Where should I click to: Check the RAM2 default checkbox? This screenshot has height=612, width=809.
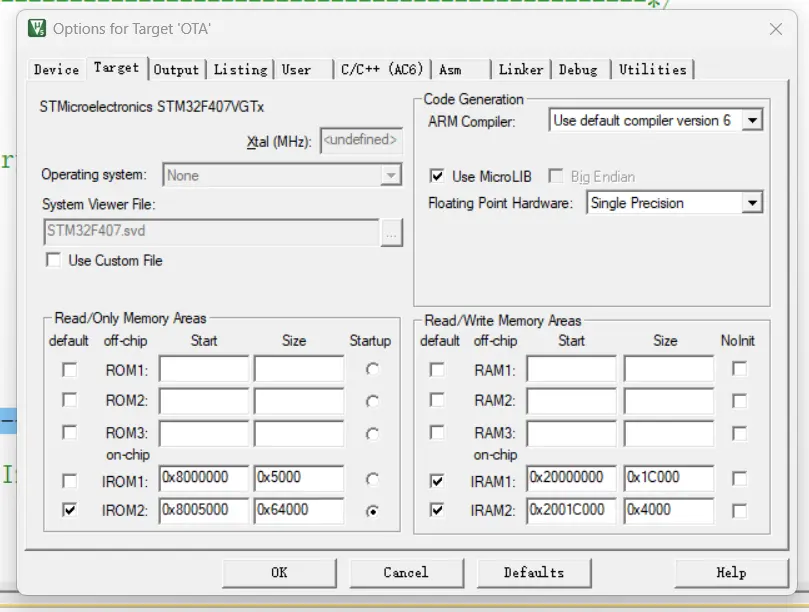coord(437,400)
